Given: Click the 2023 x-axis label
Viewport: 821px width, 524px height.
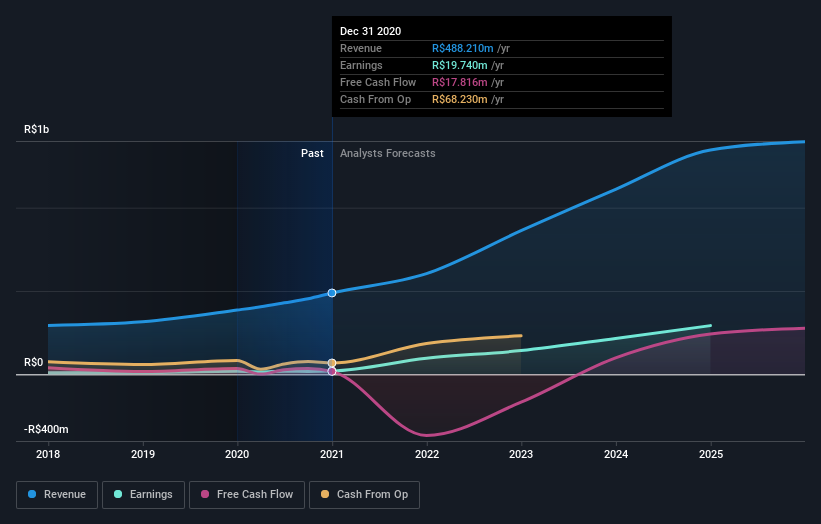Looking at the screenshot, I should [x=521, y=454].
